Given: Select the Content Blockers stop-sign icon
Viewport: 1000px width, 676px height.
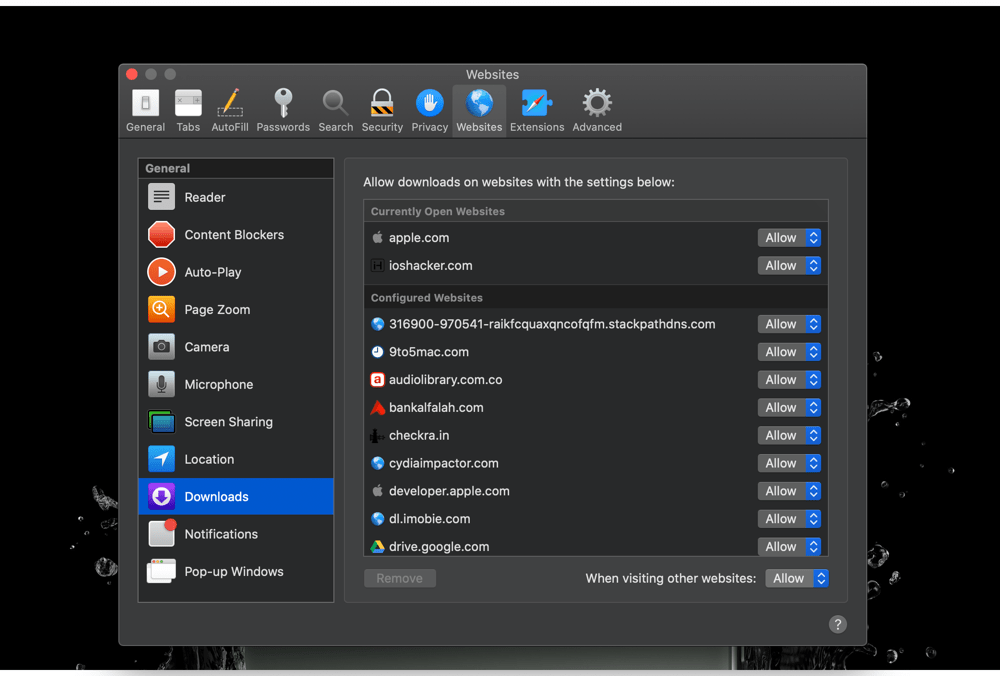Looking at the screenshot, I should pos(161,235).
